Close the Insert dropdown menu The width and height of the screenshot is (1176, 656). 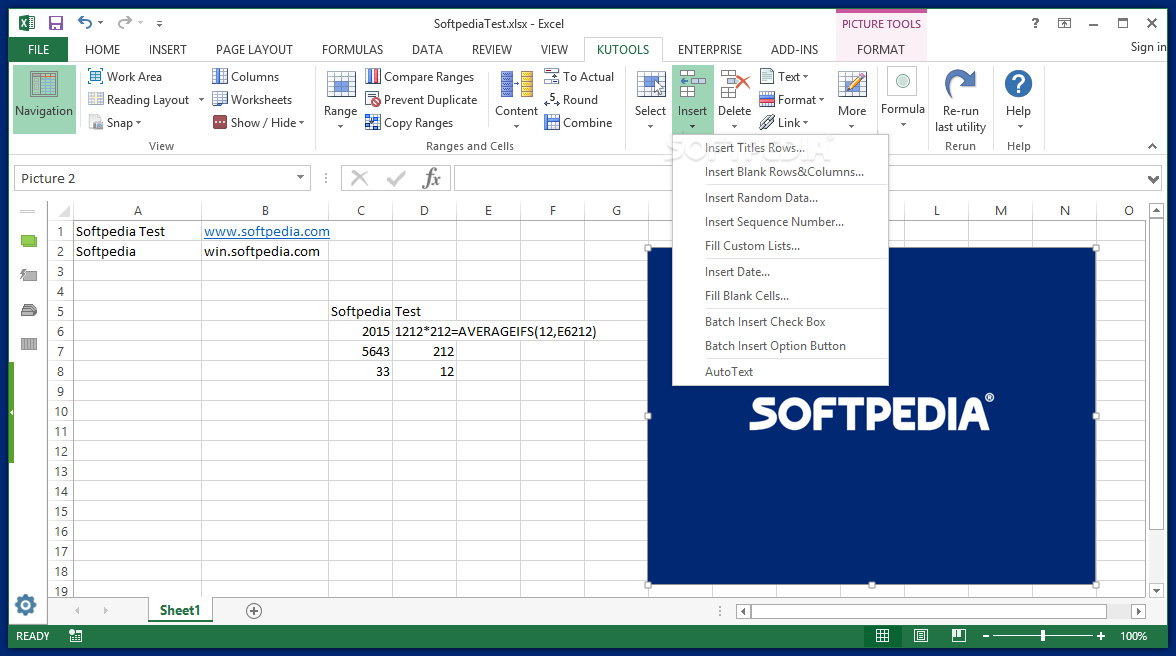pos(692,99)
